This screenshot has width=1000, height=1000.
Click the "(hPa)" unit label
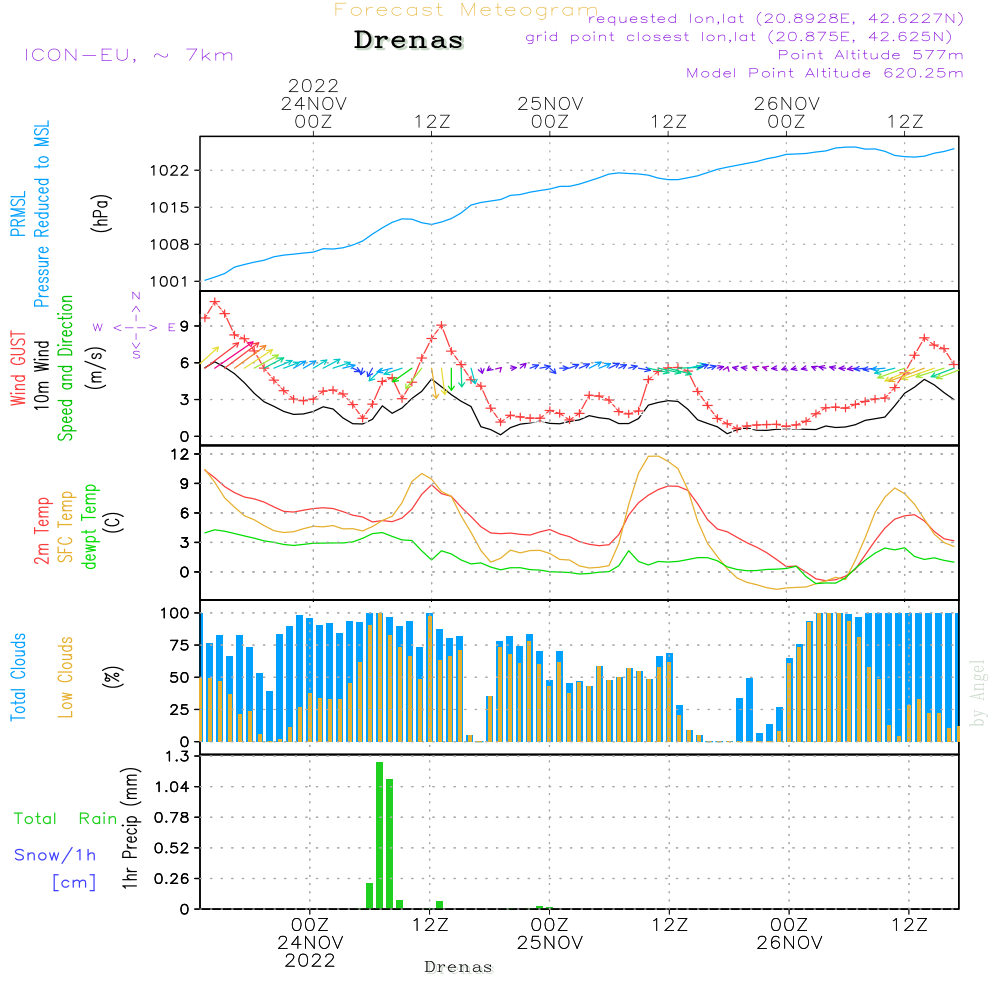click(101, 213)
